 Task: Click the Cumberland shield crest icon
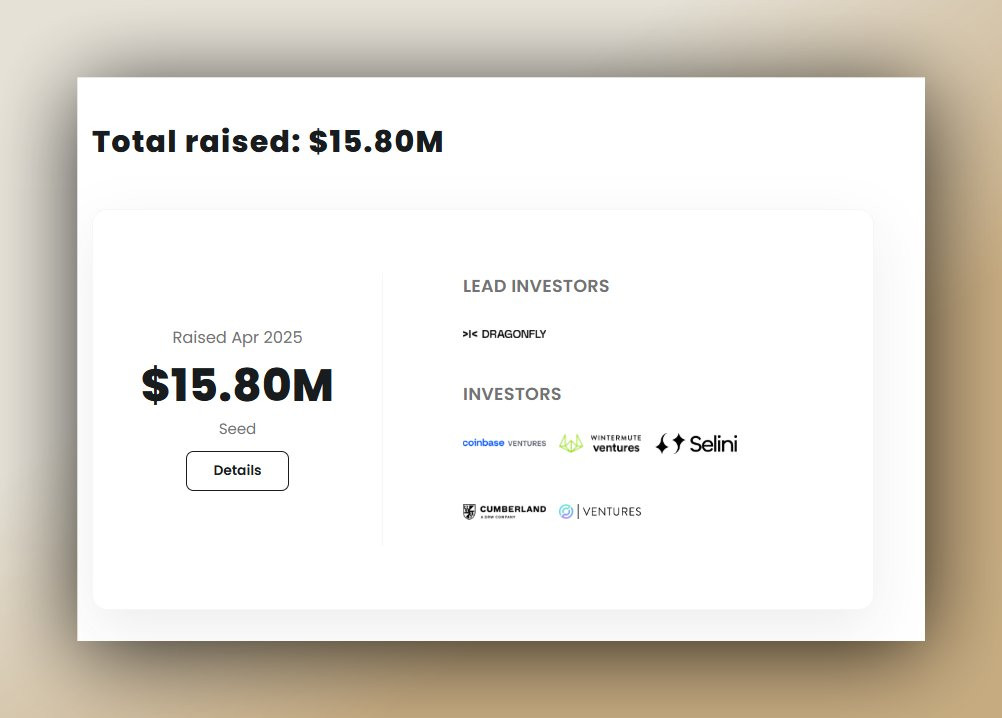point(469,512)
